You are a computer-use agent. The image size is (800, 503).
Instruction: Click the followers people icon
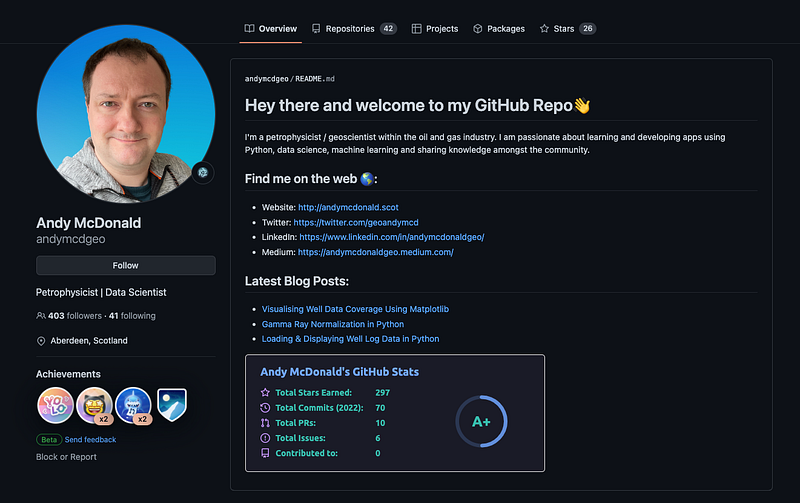point(41,316)
